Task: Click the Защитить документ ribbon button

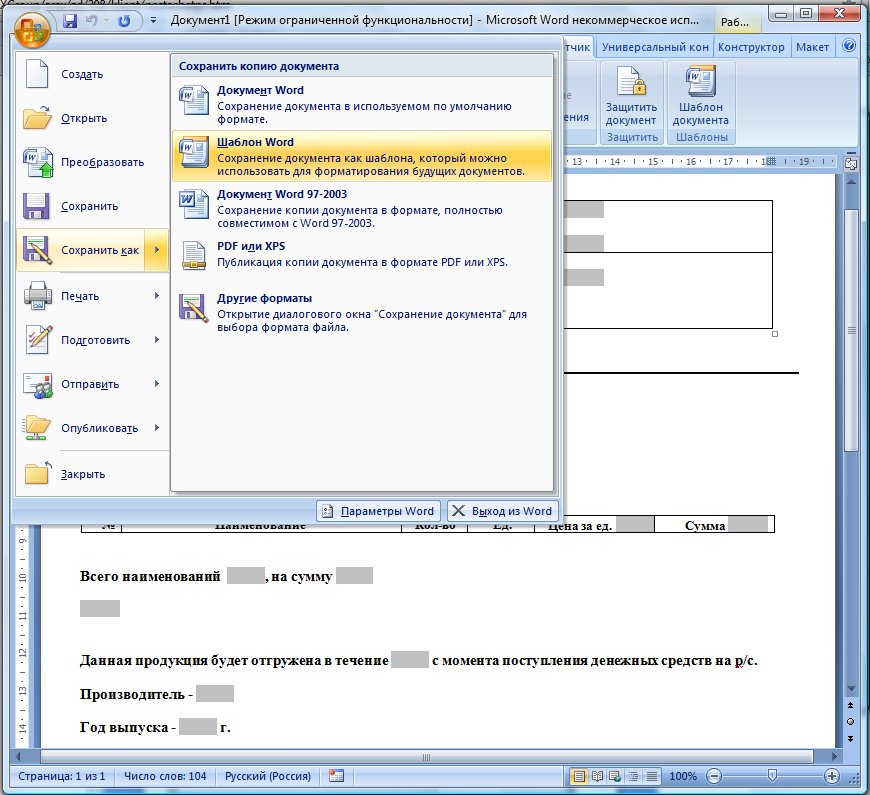Action: [x=631, y=95]
